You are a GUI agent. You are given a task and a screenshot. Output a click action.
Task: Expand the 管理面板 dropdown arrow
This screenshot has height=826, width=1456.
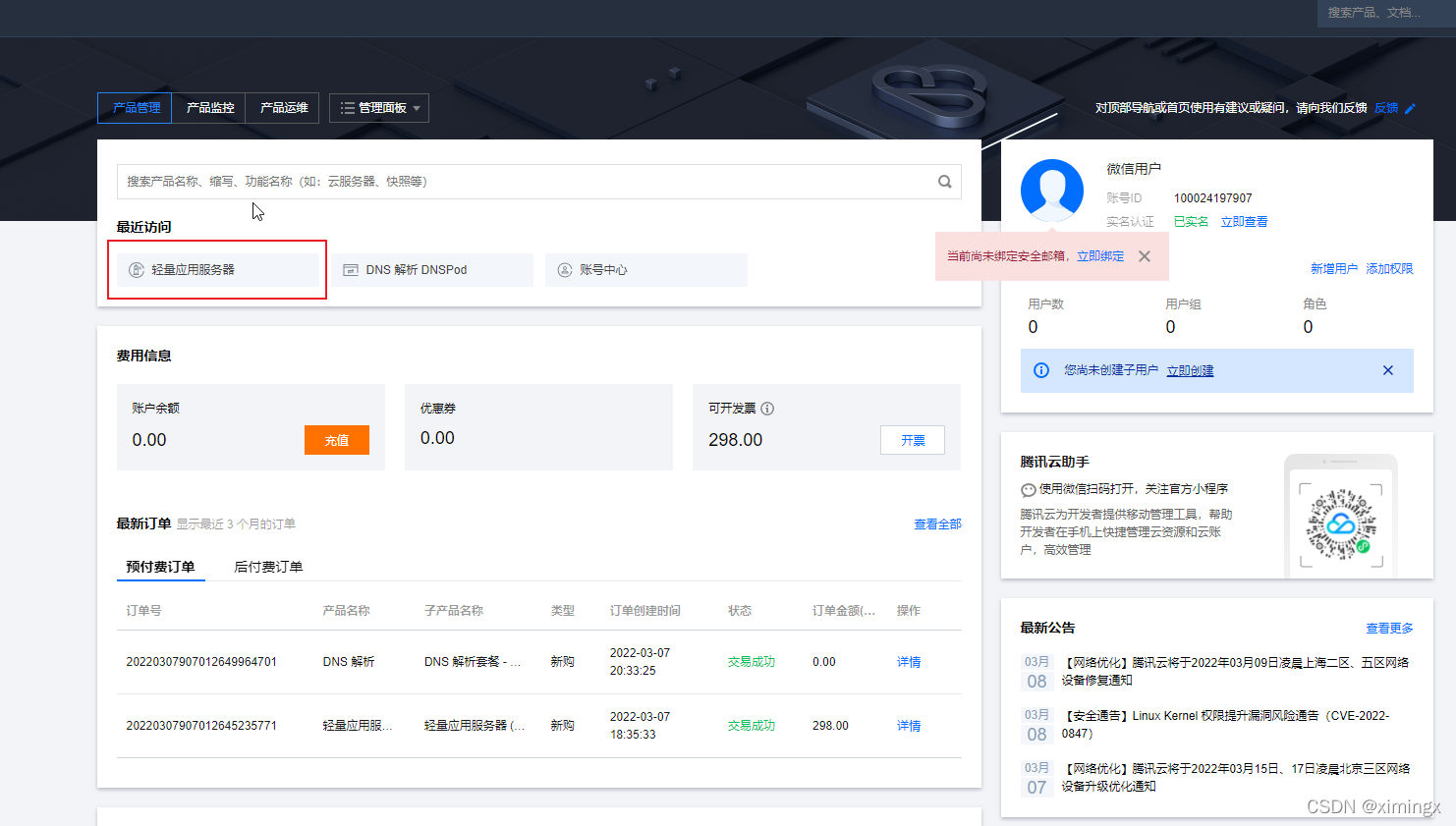pyautogui.click(x=417, y=108)
